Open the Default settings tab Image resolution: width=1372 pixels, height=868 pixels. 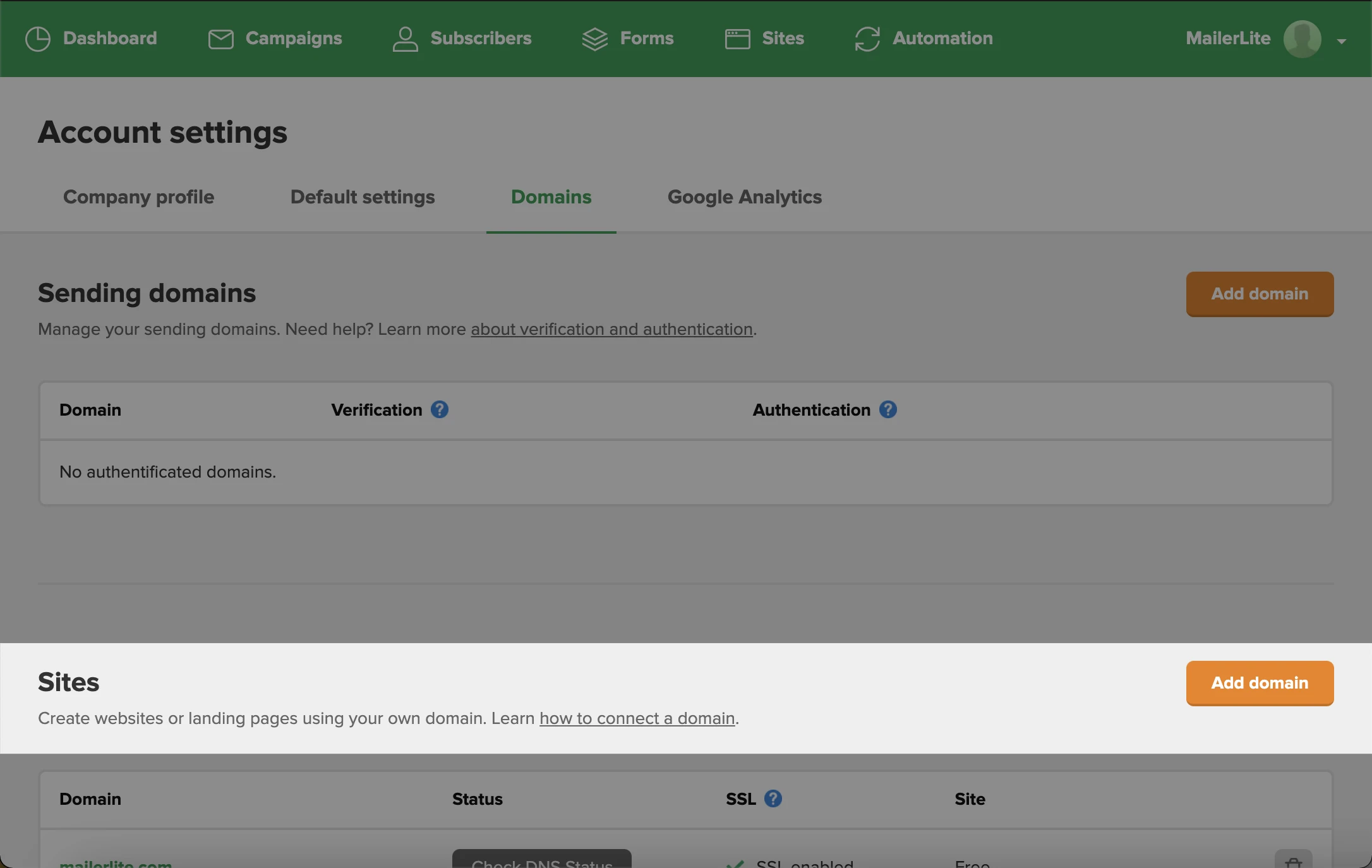[x=363, y=197]
